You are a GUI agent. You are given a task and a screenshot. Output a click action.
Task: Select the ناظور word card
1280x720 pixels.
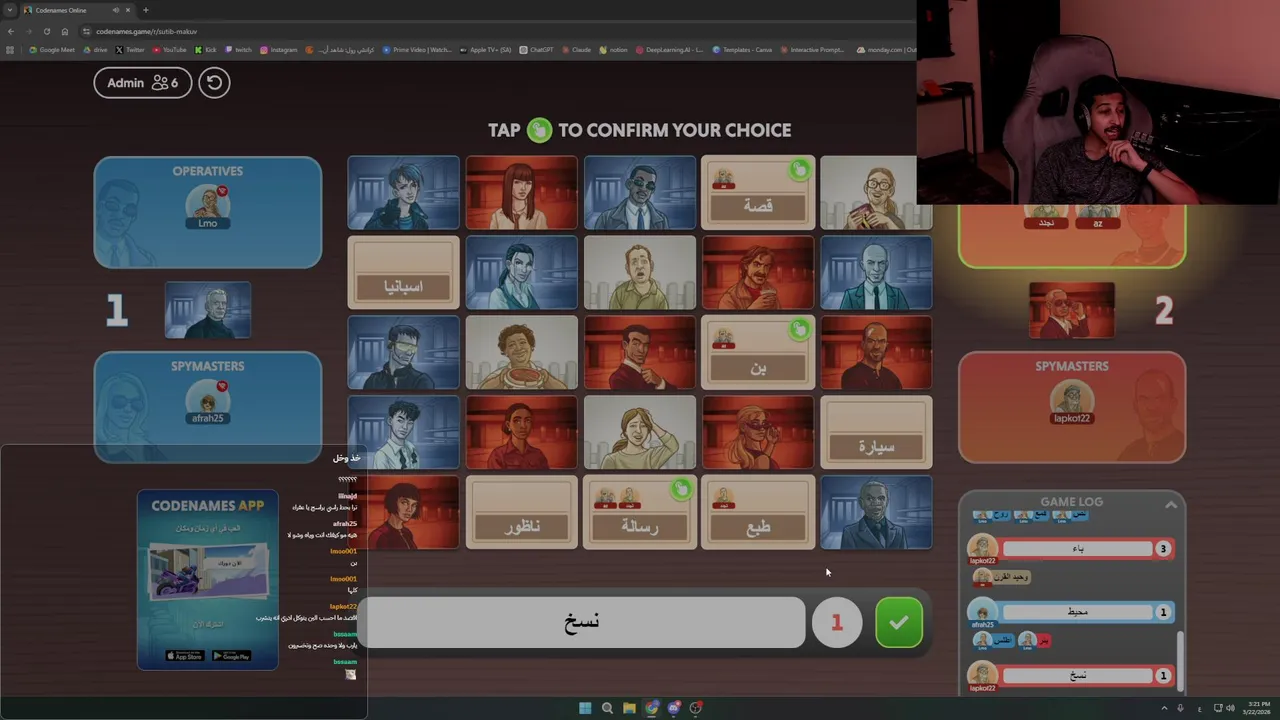(521, 513)
